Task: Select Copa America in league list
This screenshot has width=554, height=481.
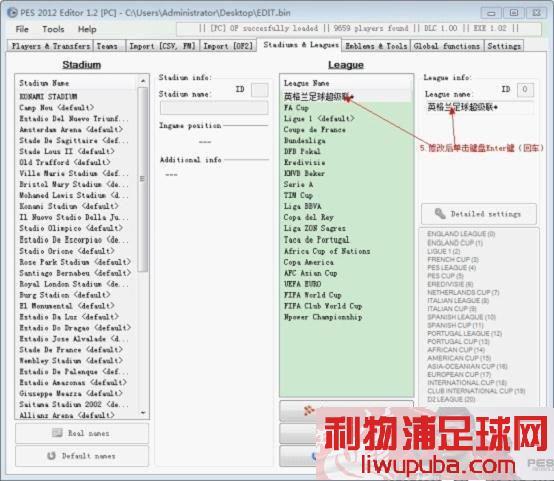Action: [347, 262]
